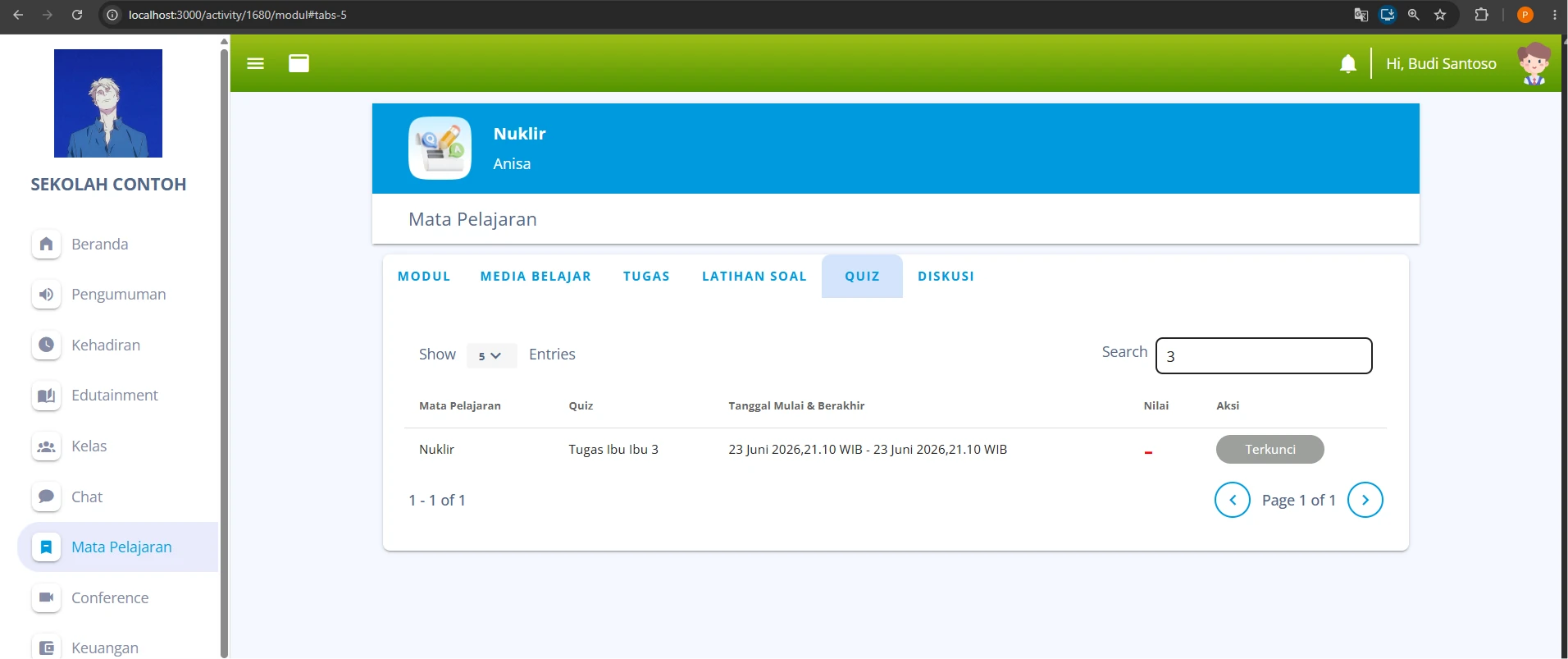Click the Terkunci button

[1269, 449]
